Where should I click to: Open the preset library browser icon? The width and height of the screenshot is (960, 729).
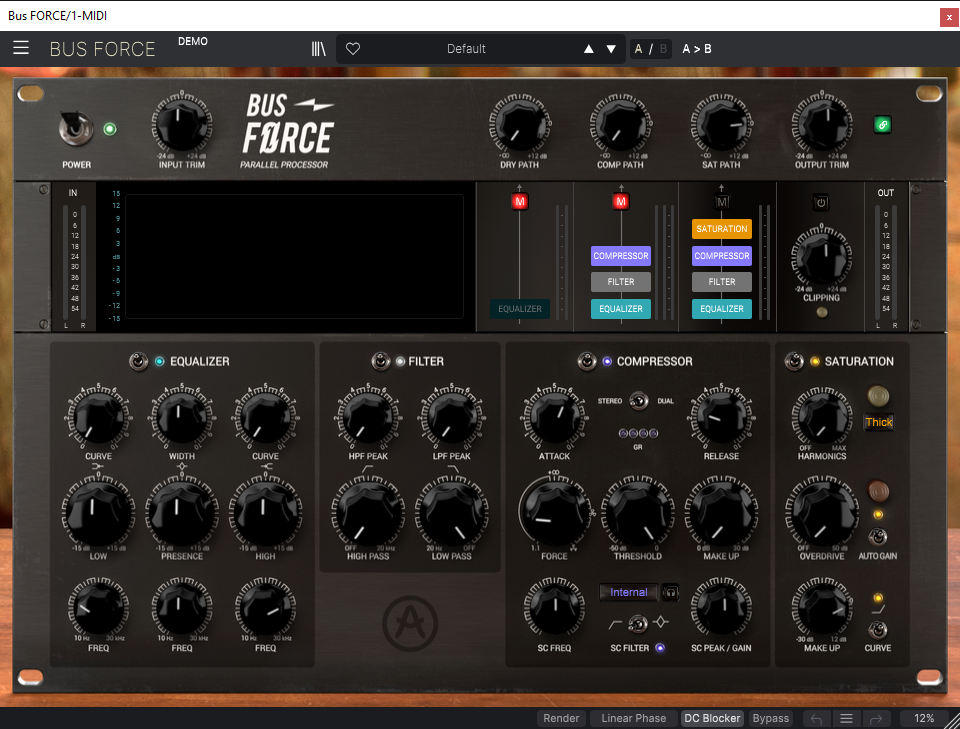click(318, 48)
